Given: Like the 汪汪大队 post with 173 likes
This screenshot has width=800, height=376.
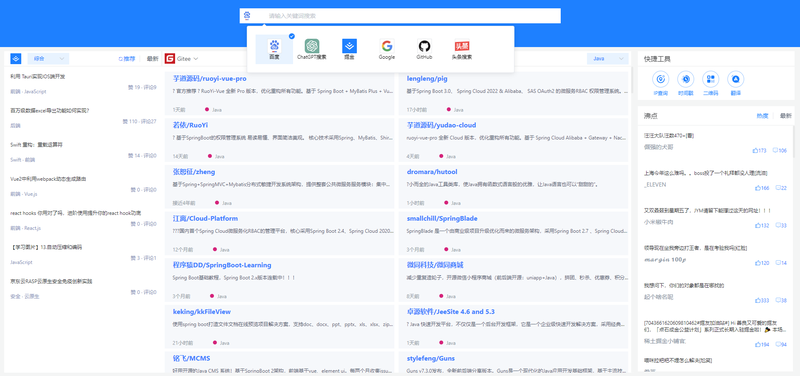Looking at the screenshot, I should [x=760, y=151].
